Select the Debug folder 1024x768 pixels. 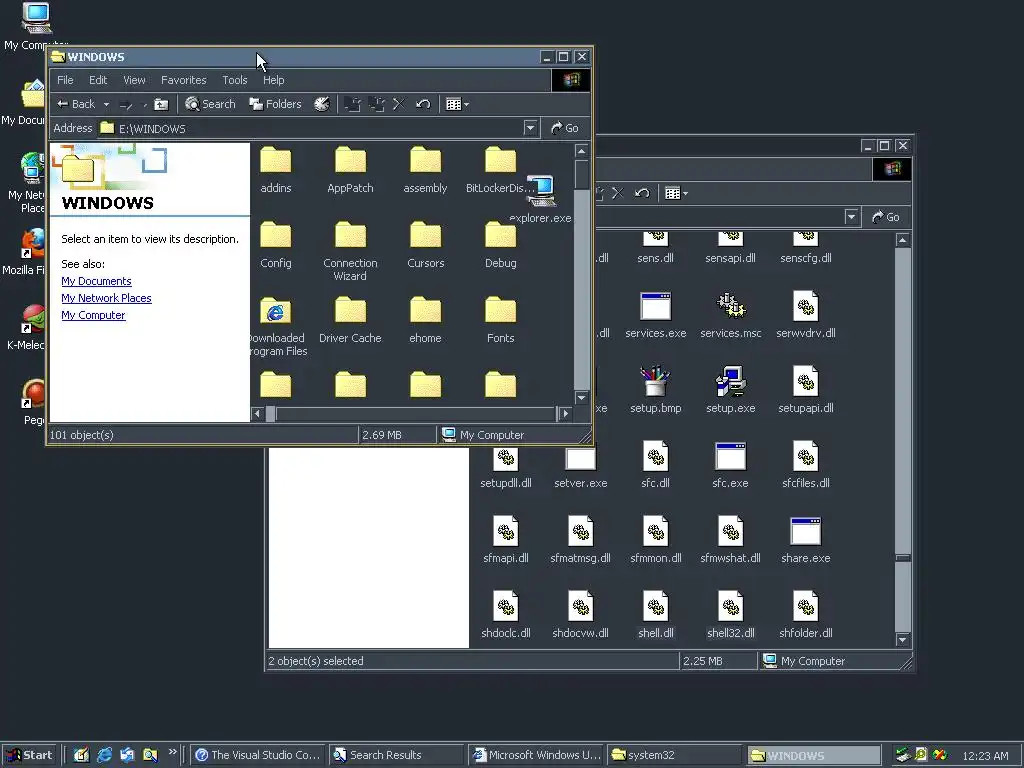500,245
